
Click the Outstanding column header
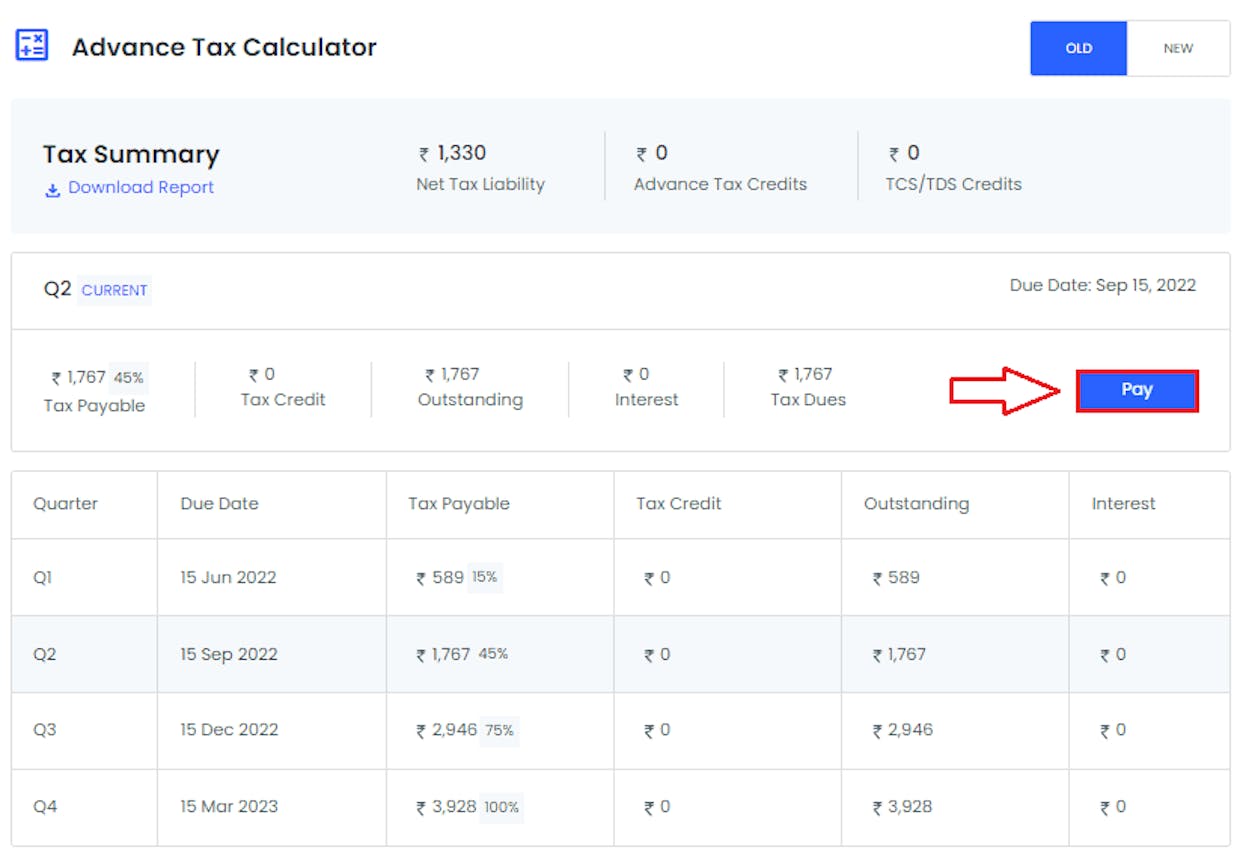[x=916, y=503]
